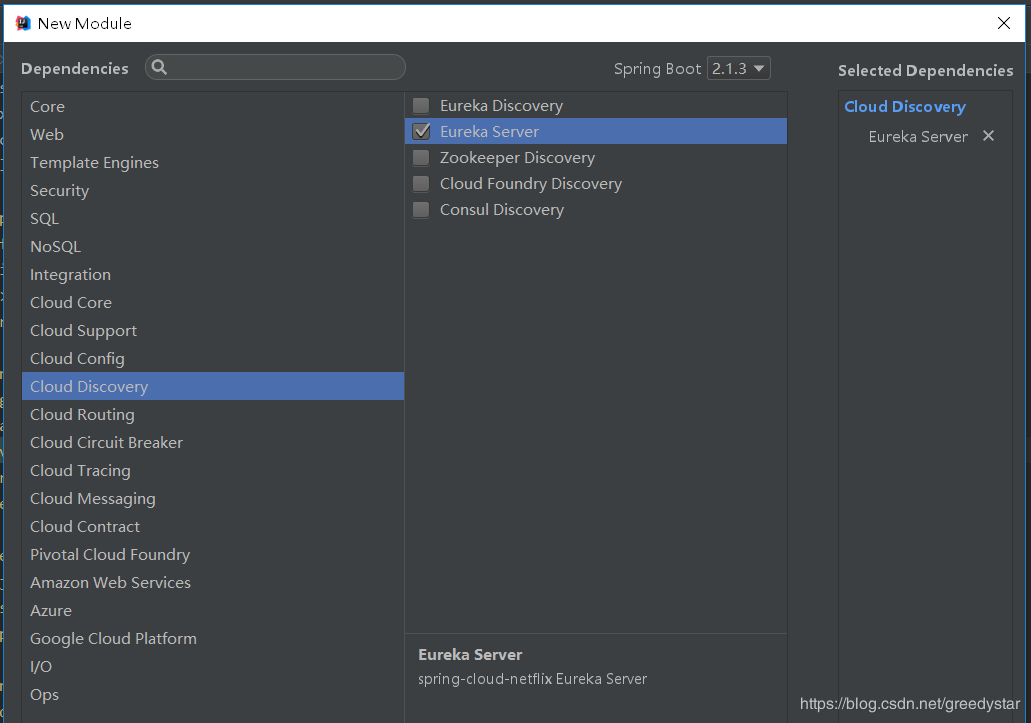The height and width of the screenshot is (723, 1031).
Task: Click the Eureka Discovery label
Action: coord(502,106)
